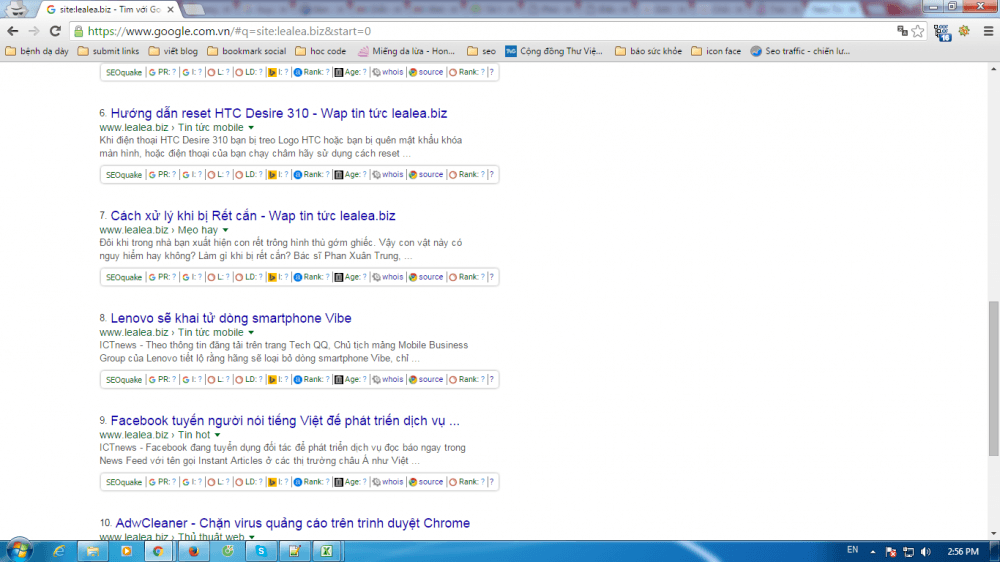The height and width of the screenshot is (562, 1000).
Task: Bookmark this page with the star
Action: coord(918,31)
